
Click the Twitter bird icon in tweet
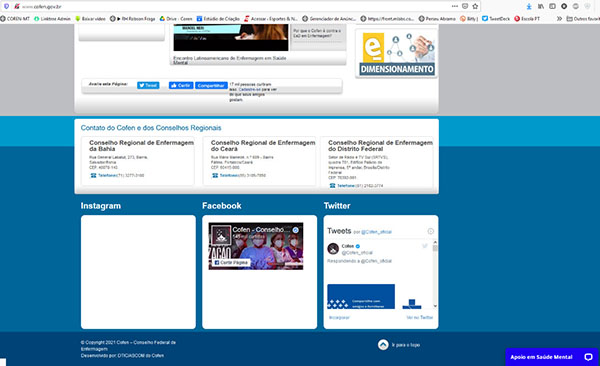[x=425, y=246]
